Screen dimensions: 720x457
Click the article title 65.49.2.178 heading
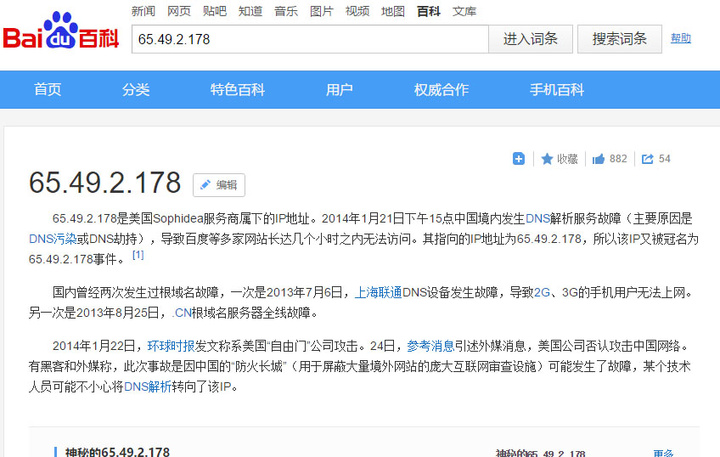[105, 183]
